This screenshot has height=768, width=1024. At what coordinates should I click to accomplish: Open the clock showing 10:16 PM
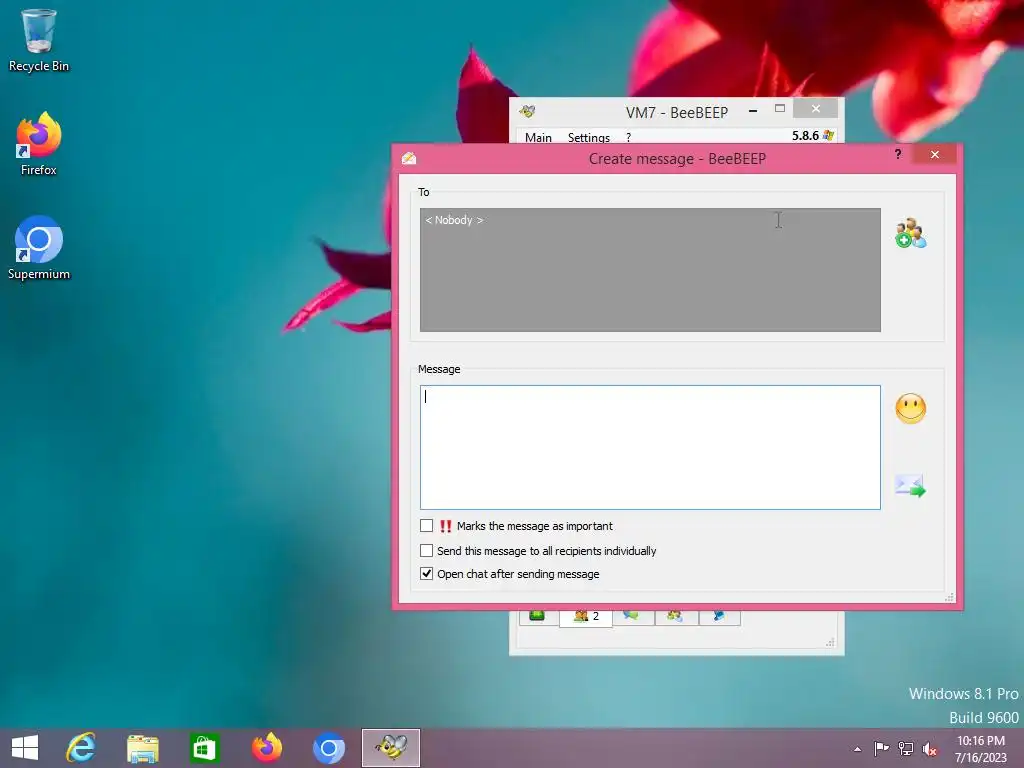click(981, 748)
